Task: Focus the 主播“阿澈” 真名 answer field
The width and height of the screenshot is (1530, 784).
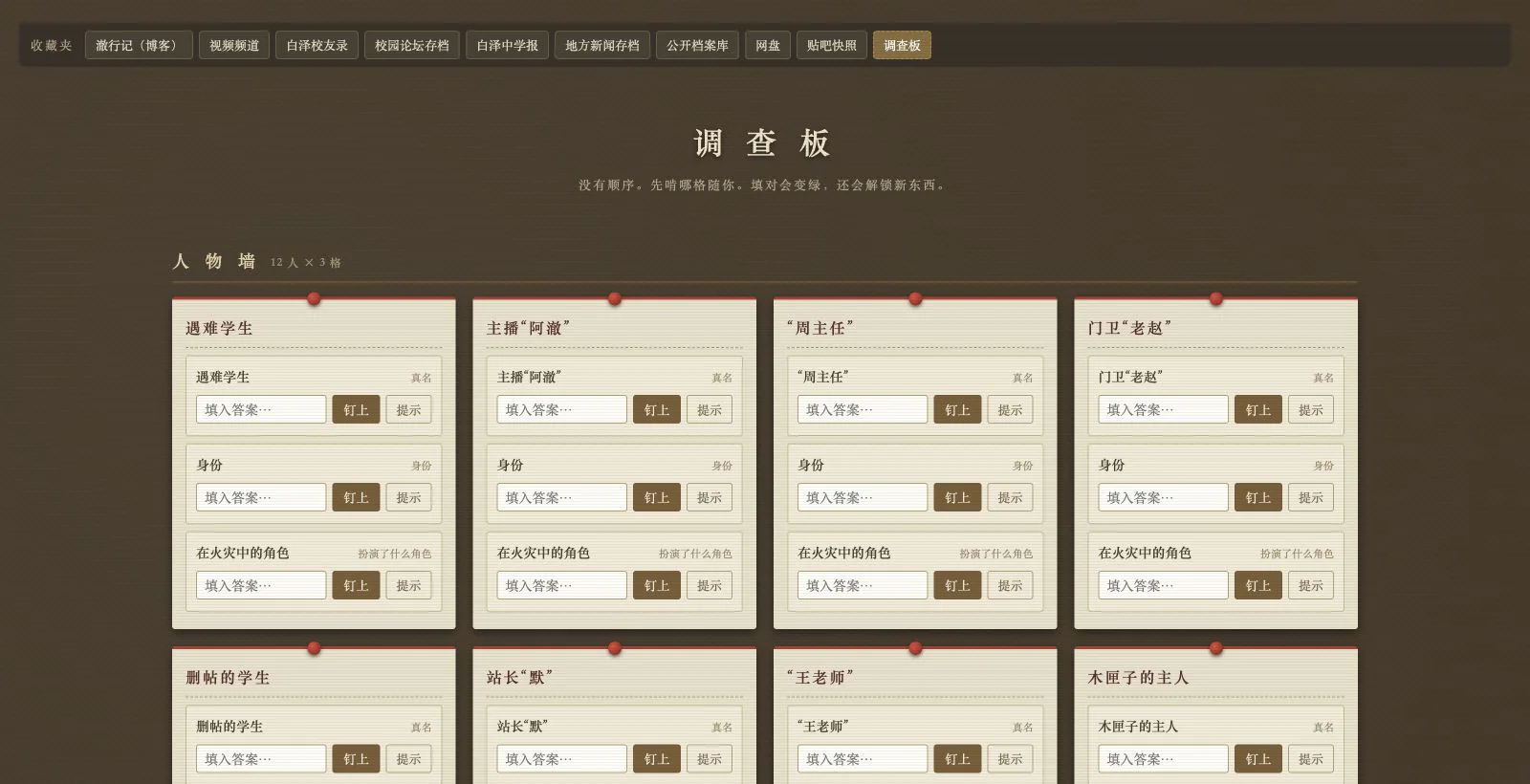Action: pyautogui.click(x=561, y=409)
